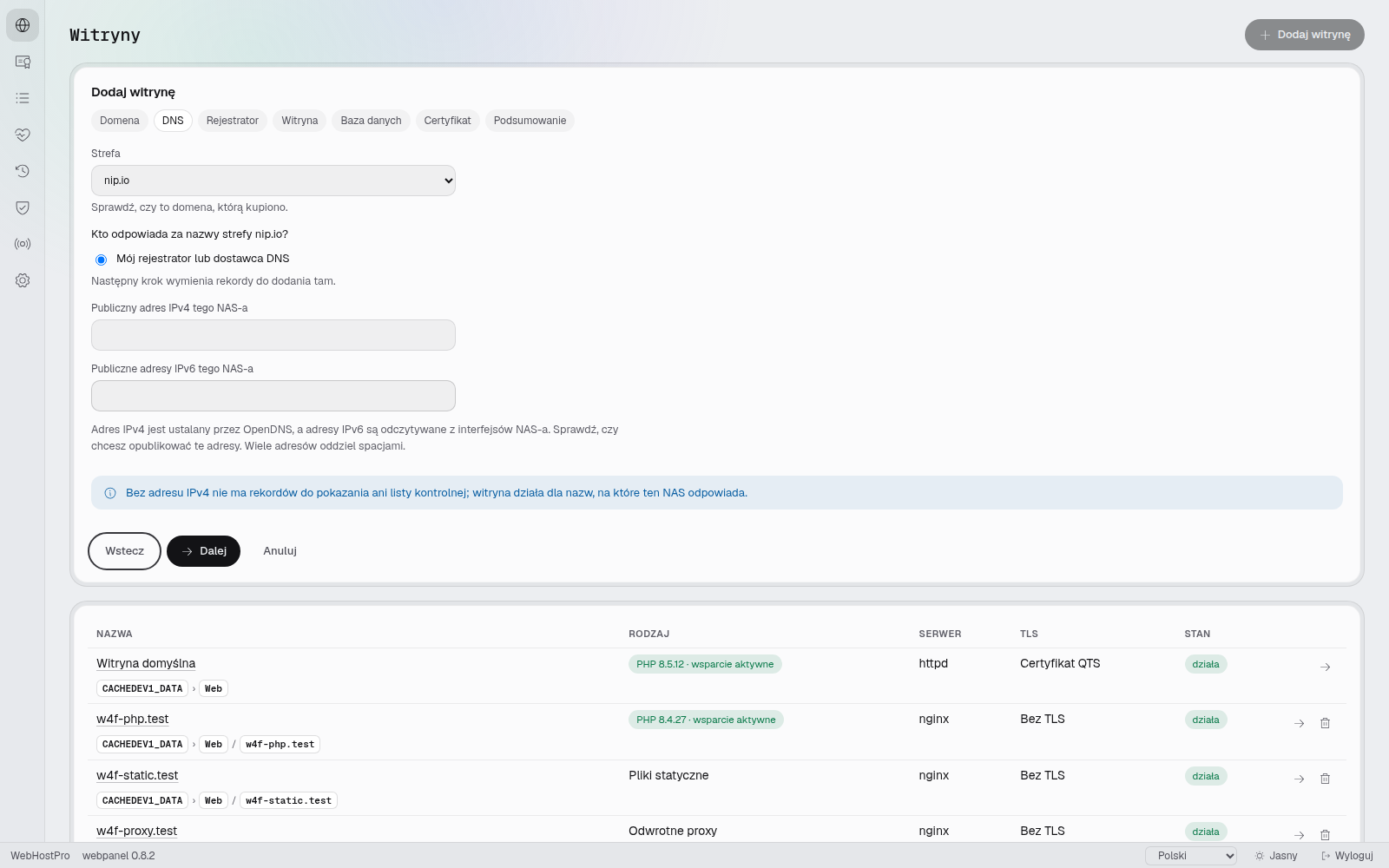The image size is (1389, 868).
Task: Switch theme using the Jasny toggle
Action: click(x=1276, y=856)
